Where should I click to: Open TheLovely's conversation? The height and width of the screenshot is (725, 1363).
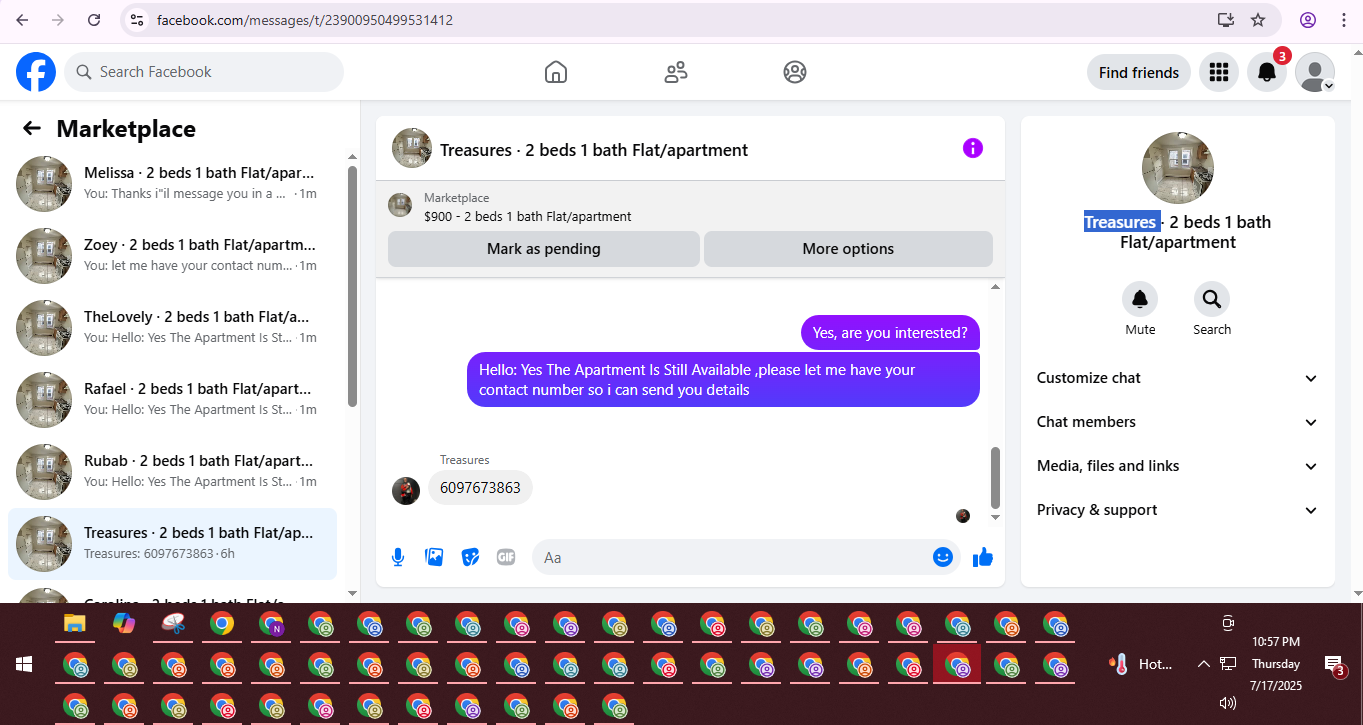(173, 328)
